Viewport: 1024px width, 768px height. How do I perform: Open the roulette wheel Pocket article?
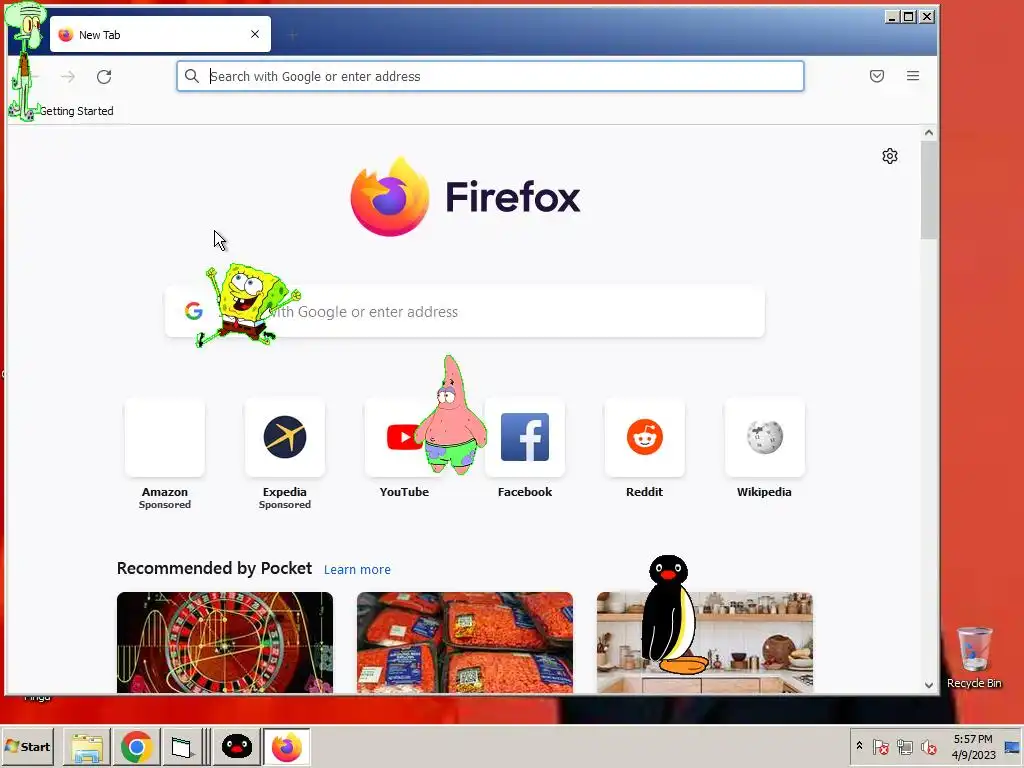point(225,643)
